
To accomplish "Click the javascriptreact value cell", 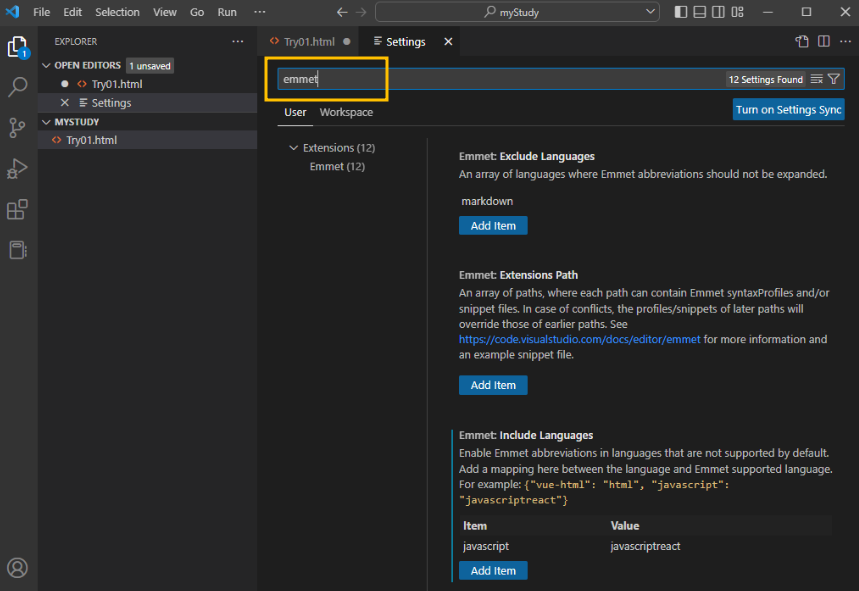I will (645, 546).
